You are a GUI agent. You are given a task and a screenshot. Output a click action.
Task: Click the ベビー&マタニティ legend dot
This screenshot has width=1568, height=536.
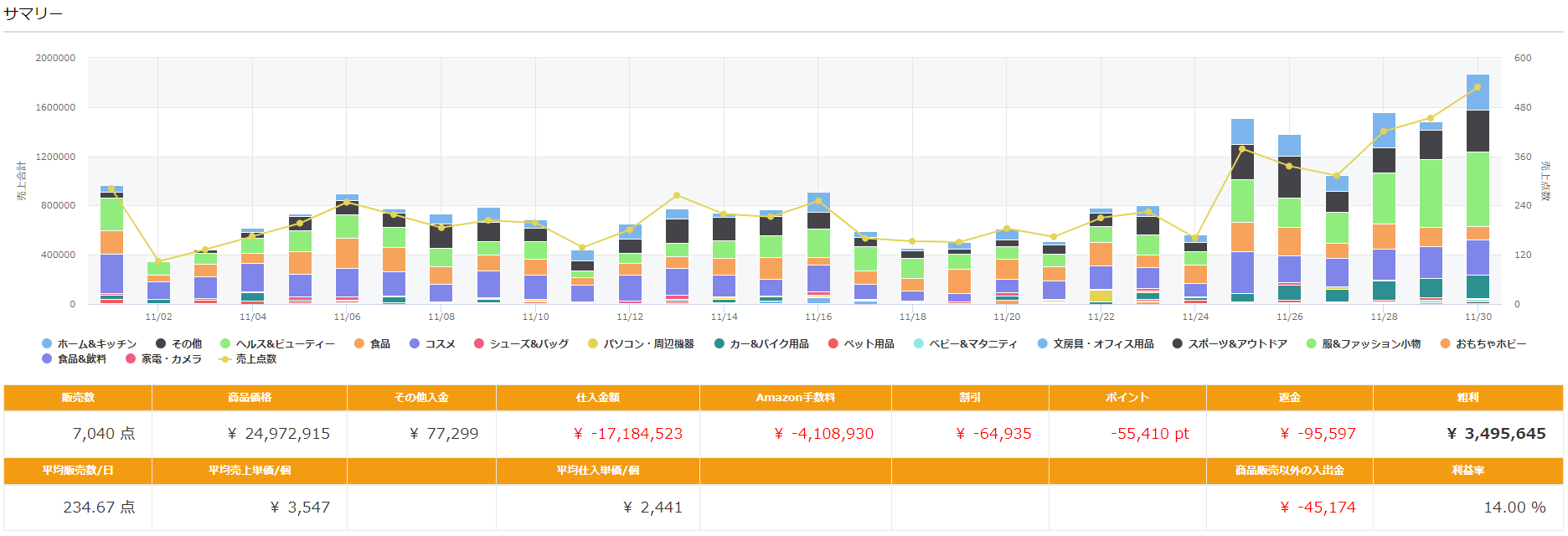[x=919, y=344]
